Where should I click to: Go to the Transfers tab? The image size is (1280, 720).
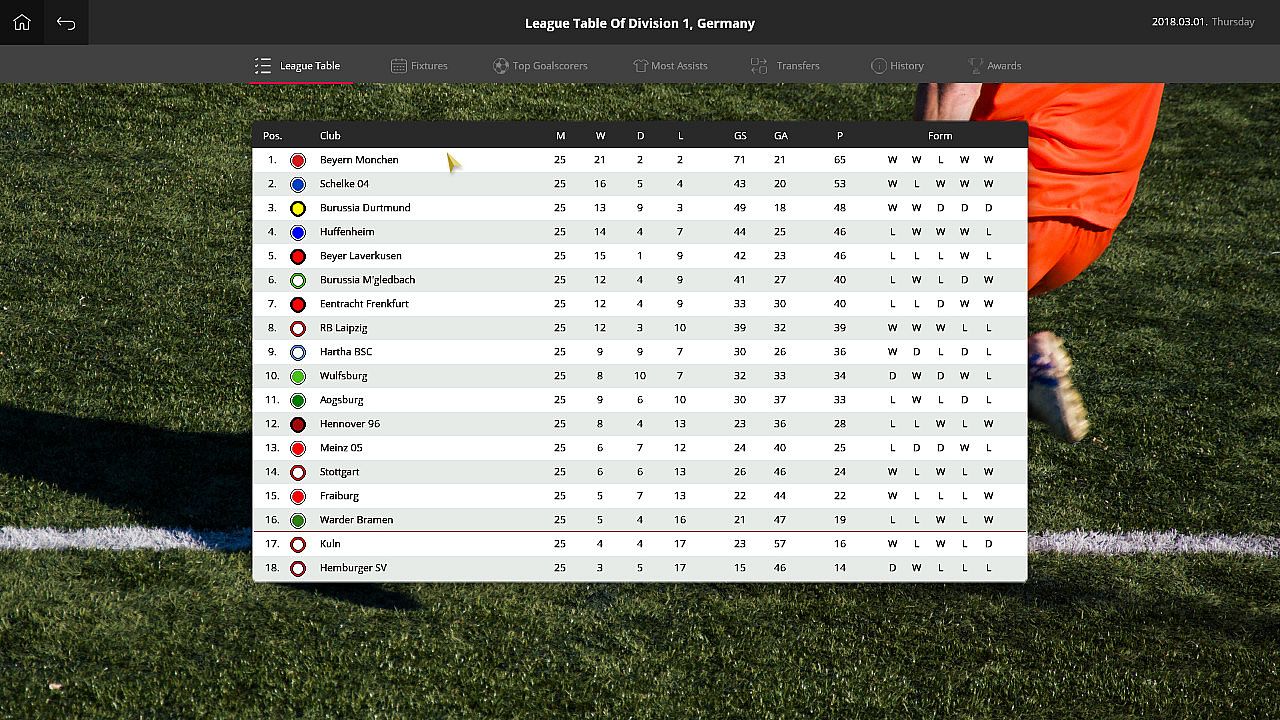pyautogui.click(x=785, y=66)
